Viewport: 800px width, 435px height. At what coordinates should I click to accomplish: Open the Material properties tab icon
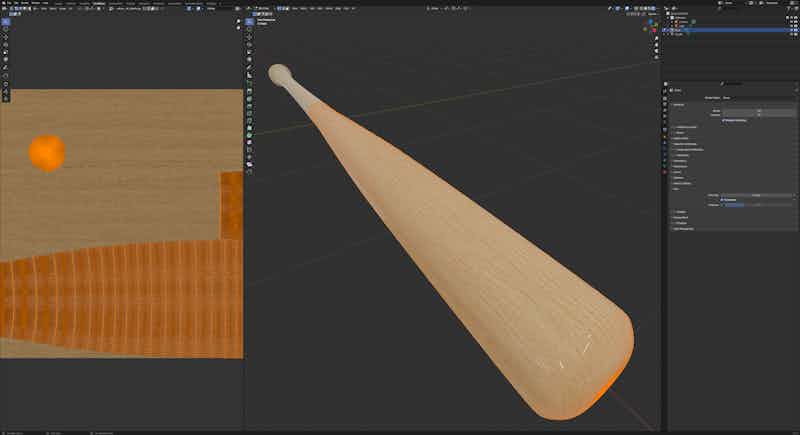tap(664, 172)
